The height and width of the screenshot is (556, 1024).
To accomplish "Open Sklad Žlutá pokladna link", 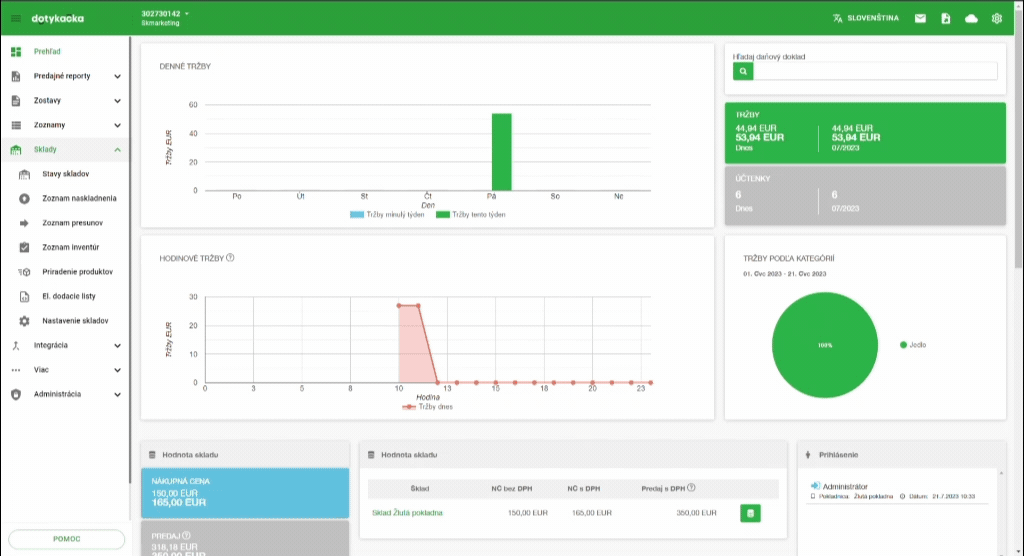I will 408,513.
